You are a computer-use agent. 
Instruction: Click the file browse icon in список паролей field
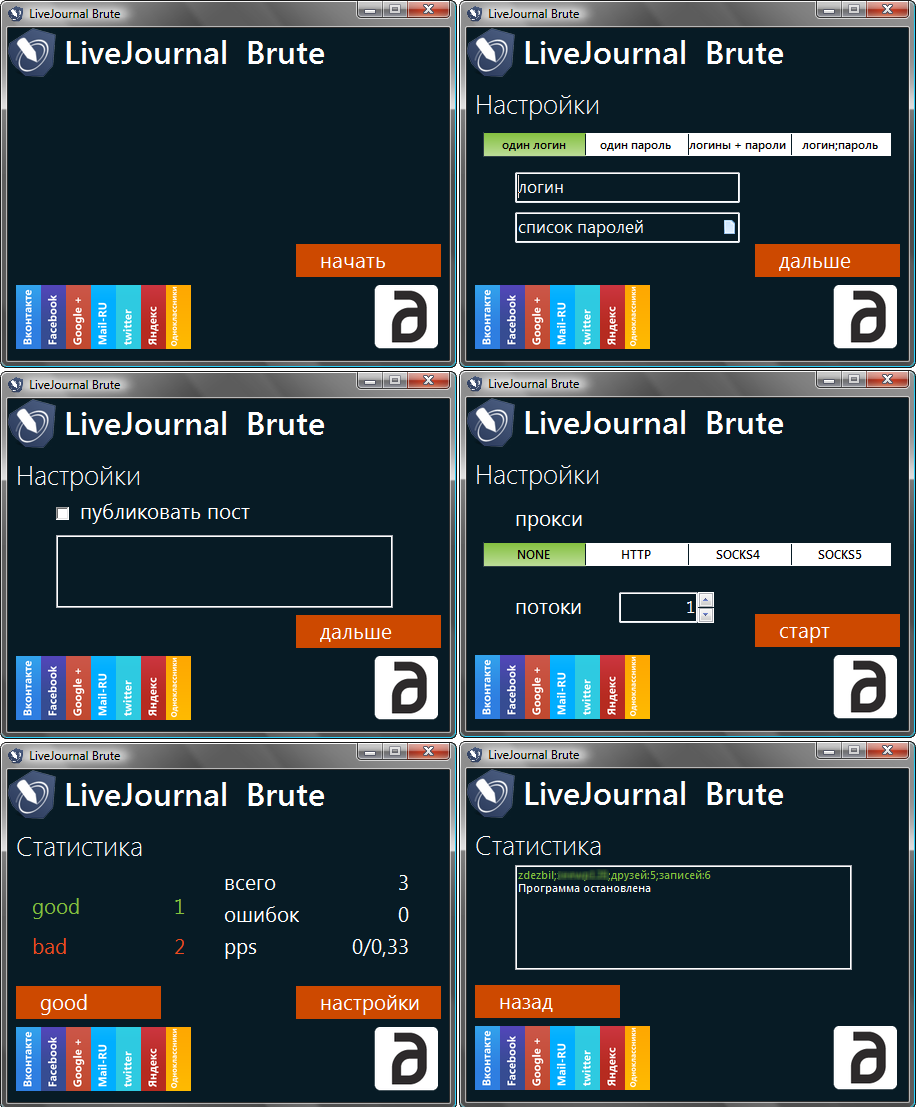click(729, 227)
